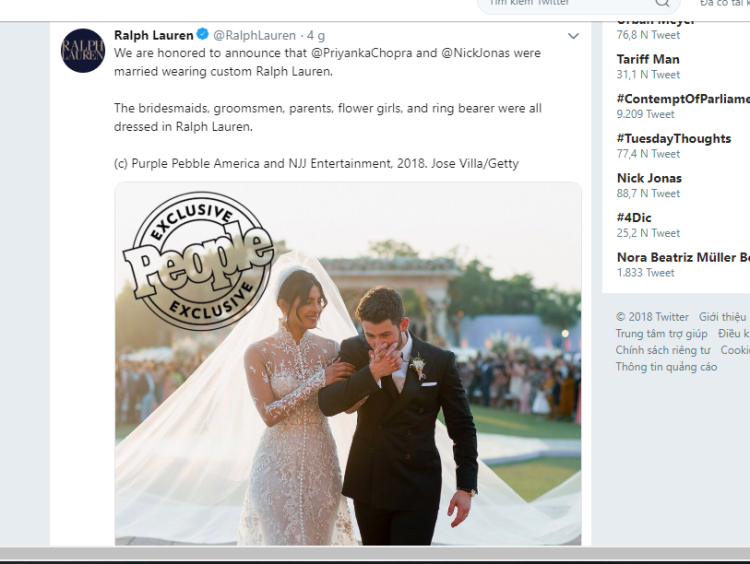750x564 pixels.
Task: Open the Nora Beatriz Müller trend
Action: coord(682,257)
